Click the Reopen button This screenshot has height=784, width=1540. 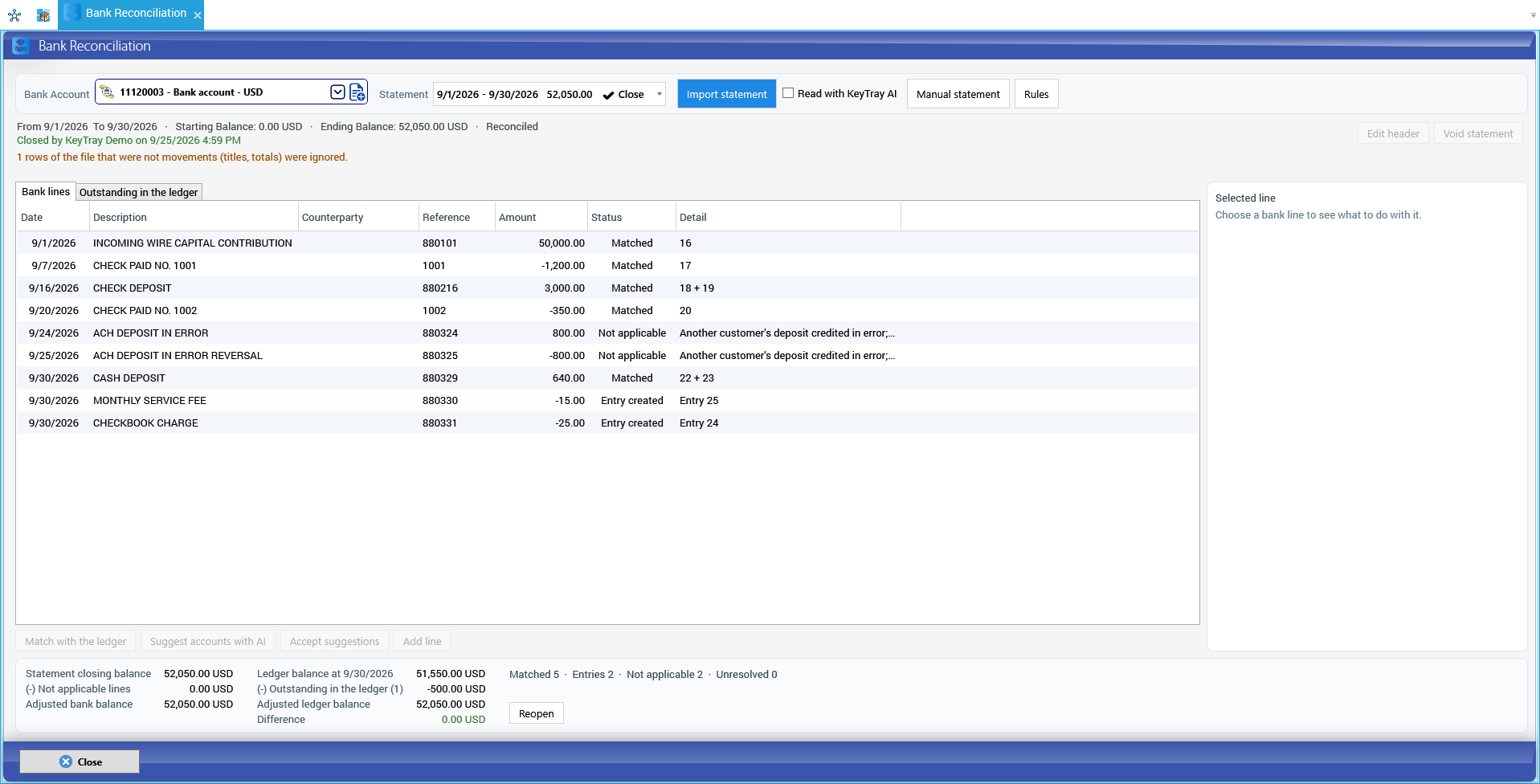coord(537,713)
